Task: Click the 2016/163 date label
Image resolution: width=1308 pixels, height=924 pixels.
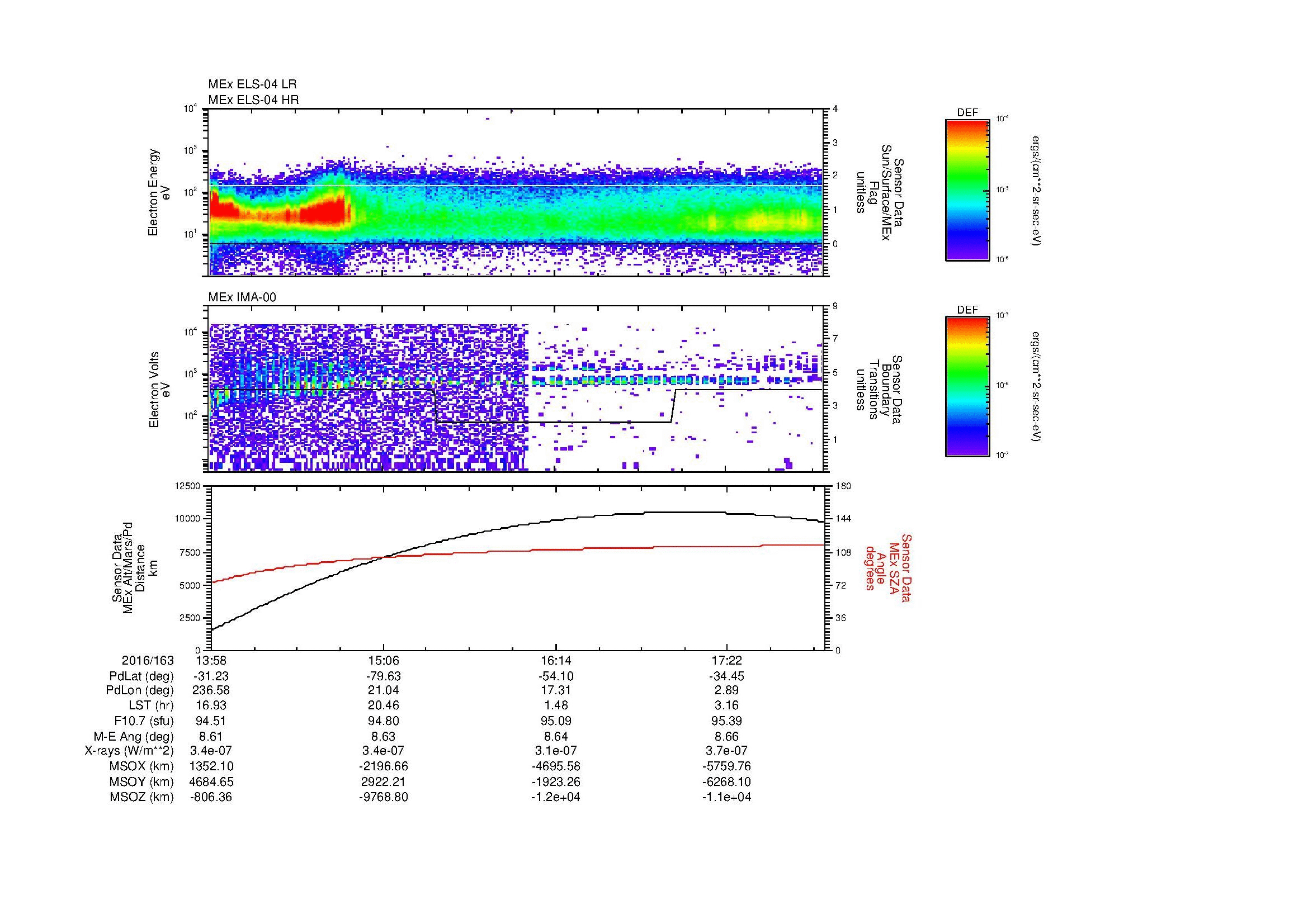Action: (148, 660)
